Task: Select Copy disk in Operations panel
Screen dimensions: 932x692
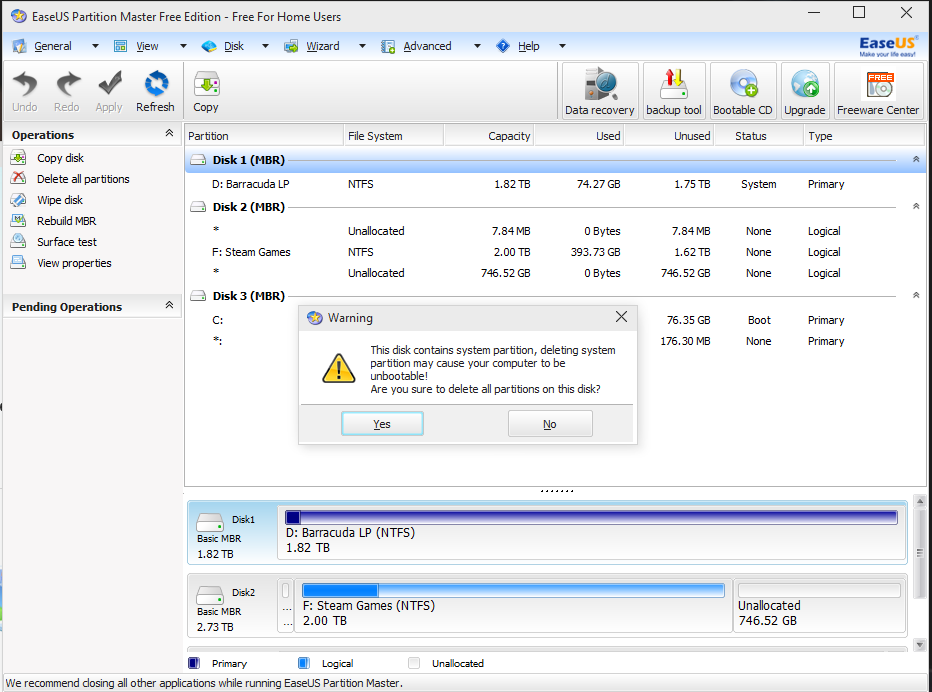Action: 60,158
